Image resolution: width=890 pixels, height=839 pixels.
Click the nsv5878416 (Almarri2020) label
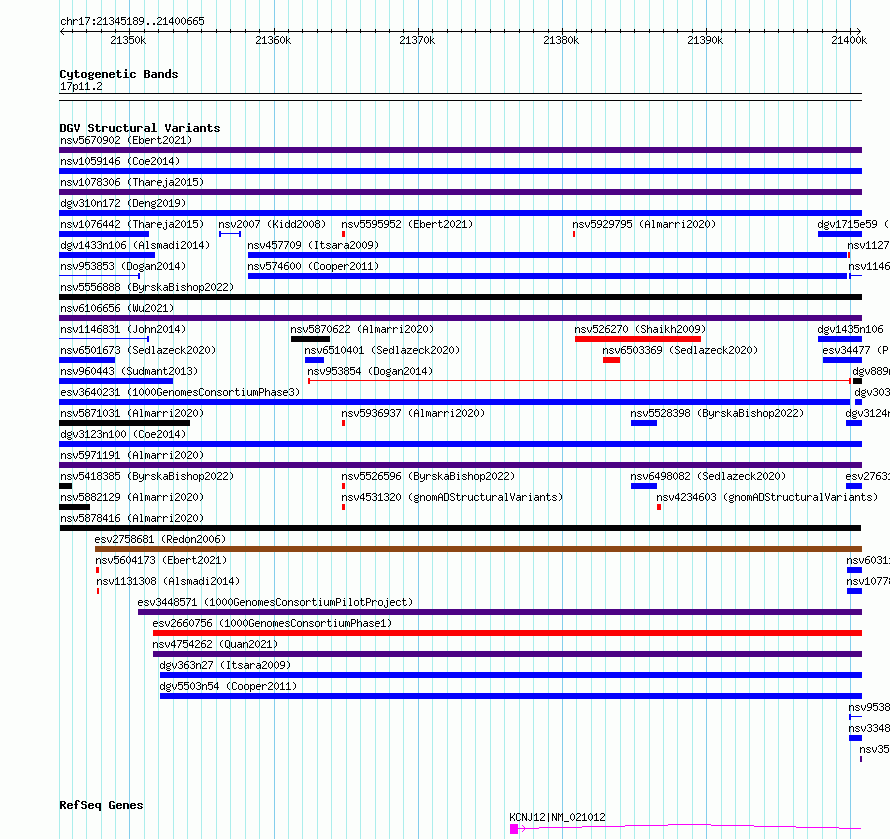[x=132, y=518]
